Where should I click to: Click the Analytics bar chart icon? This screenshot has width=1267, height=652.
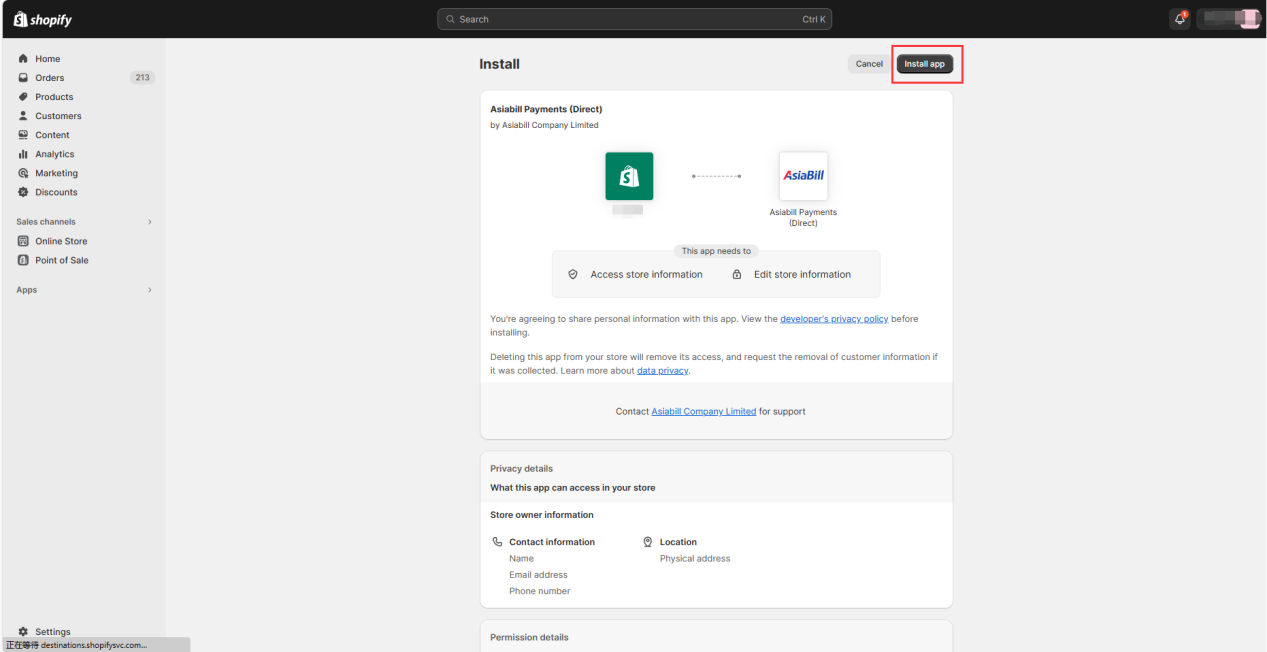(23, 154)
